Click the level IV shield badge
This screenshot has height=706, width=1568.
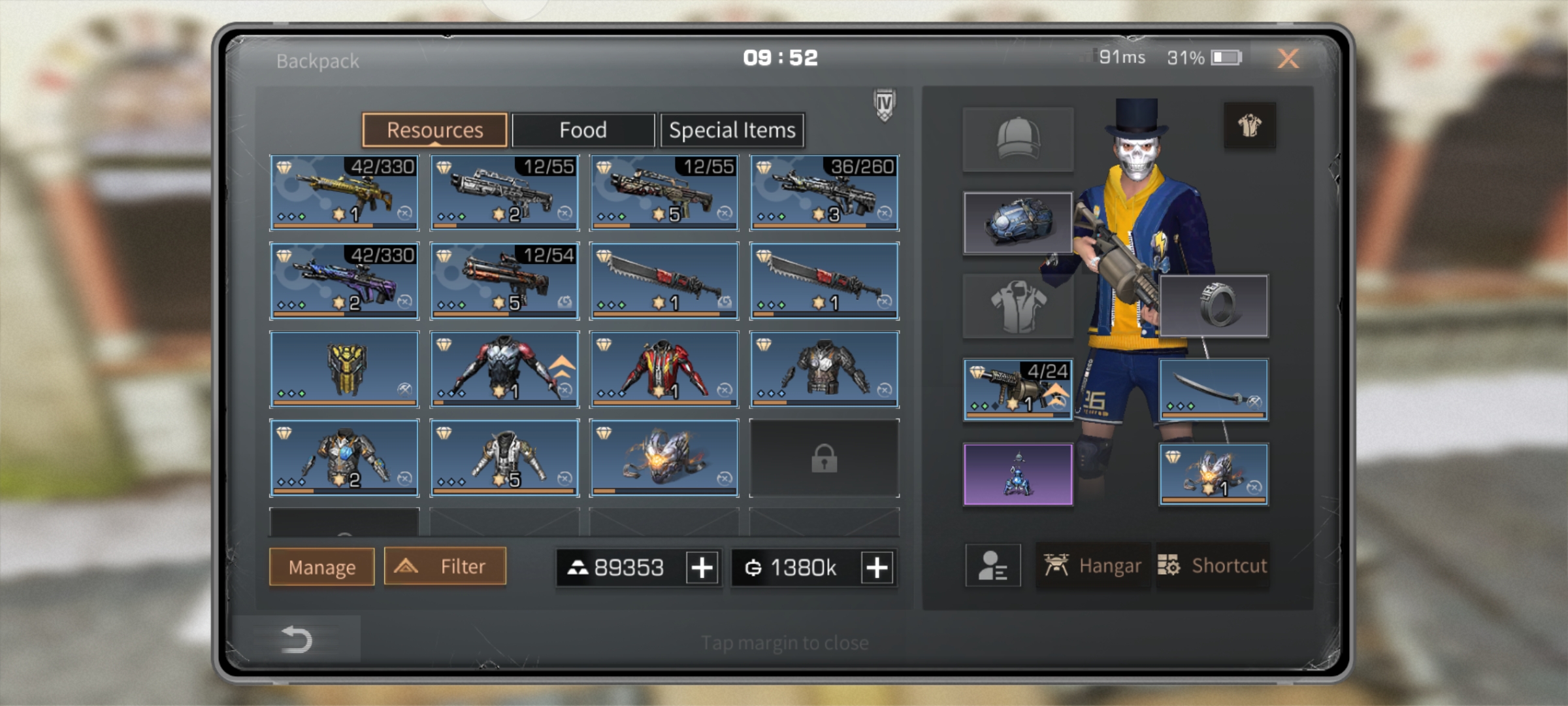[884, 105]
